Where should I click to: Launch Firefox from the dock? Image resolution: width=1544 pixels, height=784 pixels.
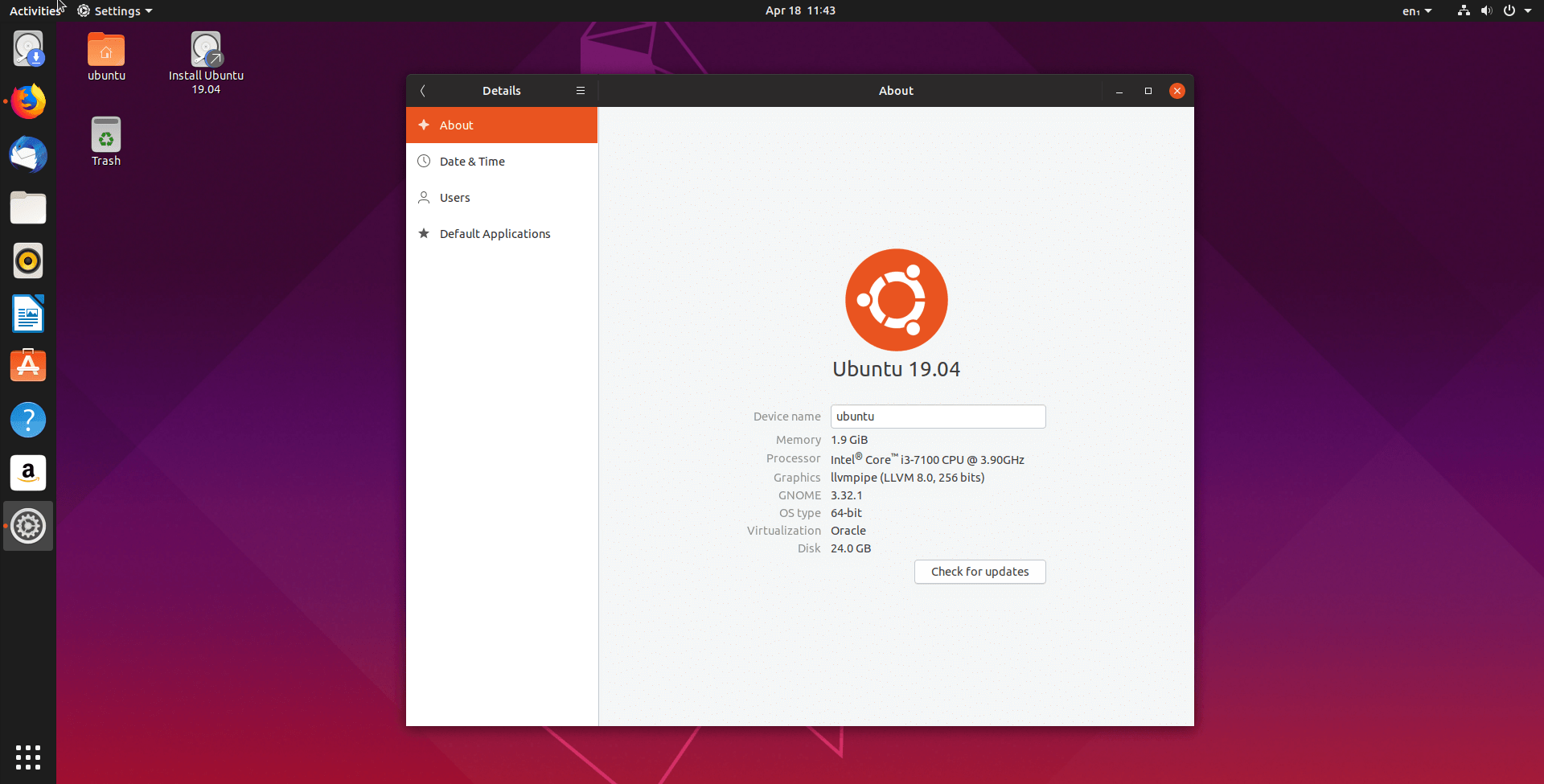click(x=28, y=102)
